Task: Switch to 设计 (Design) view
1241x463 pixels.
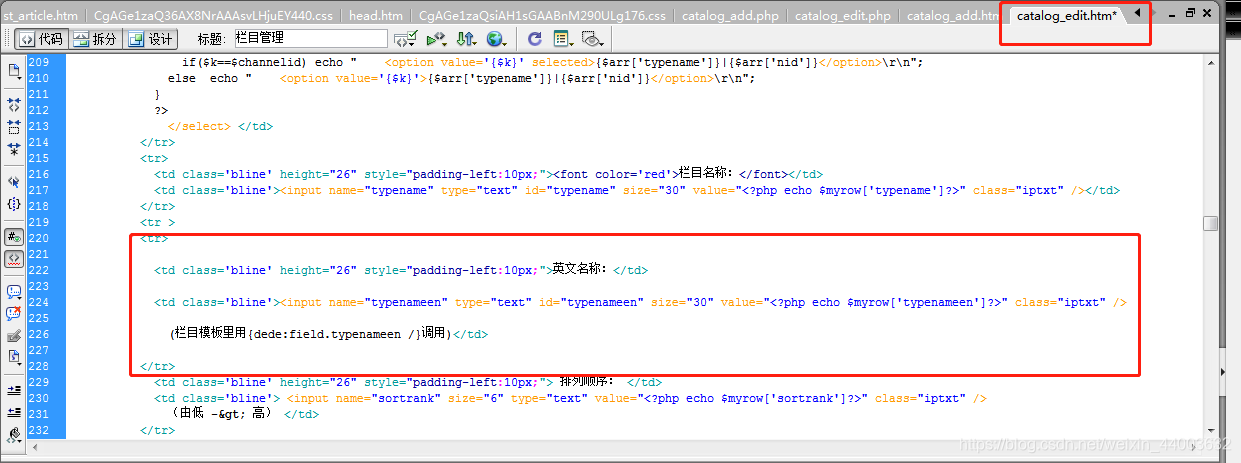Action: (x=150, y=39)
